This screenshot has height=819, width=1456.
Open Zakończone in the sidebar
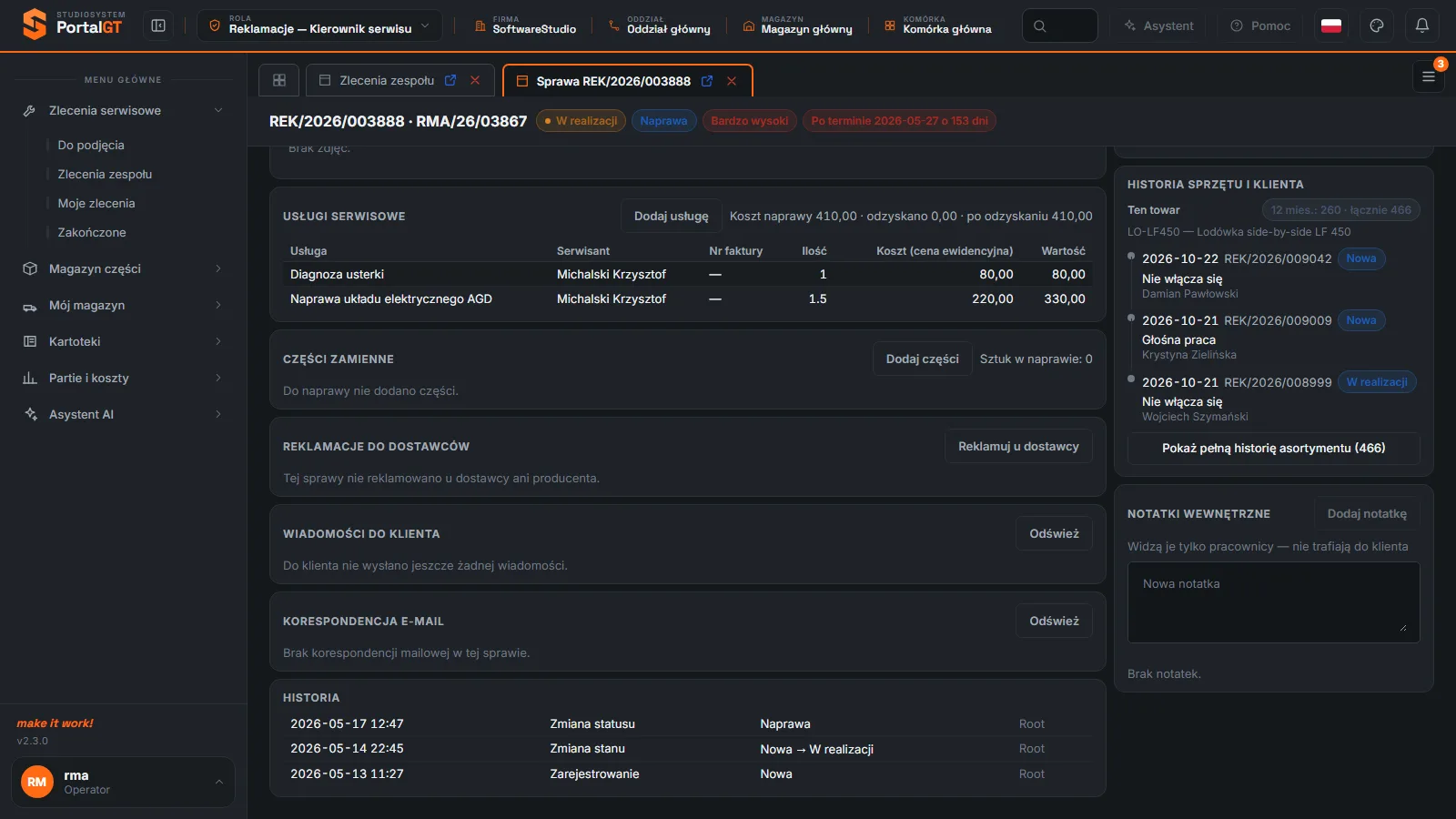click(92, 232)
